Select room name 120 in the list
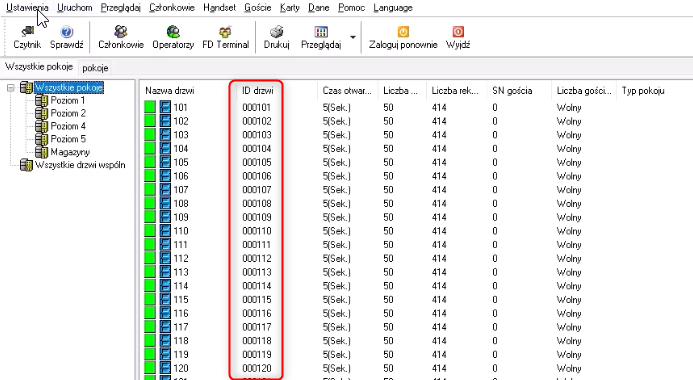Screen dimensions: 693x380 pos(181,368)
